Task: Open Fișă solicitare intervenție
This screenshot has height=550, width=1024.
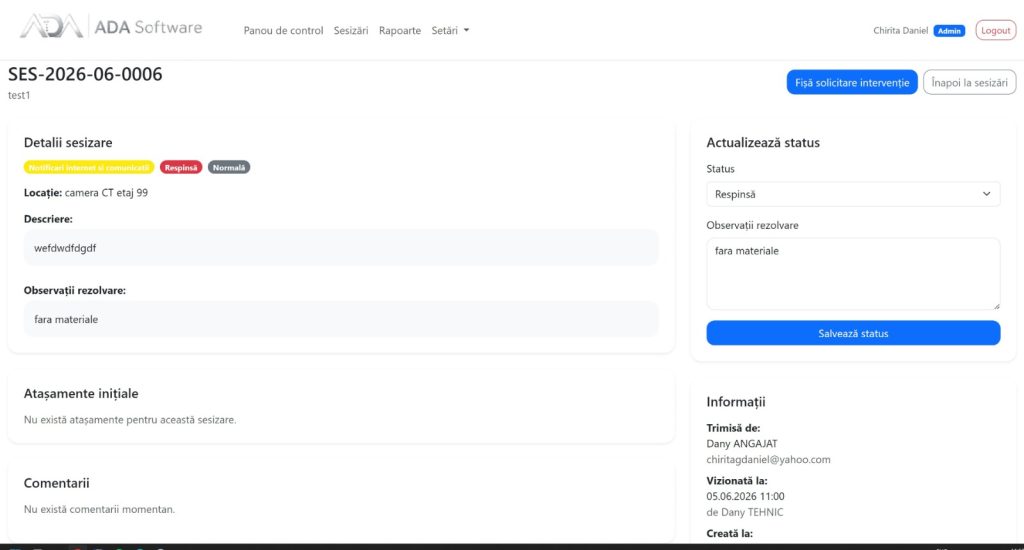Action: [852, 82]
